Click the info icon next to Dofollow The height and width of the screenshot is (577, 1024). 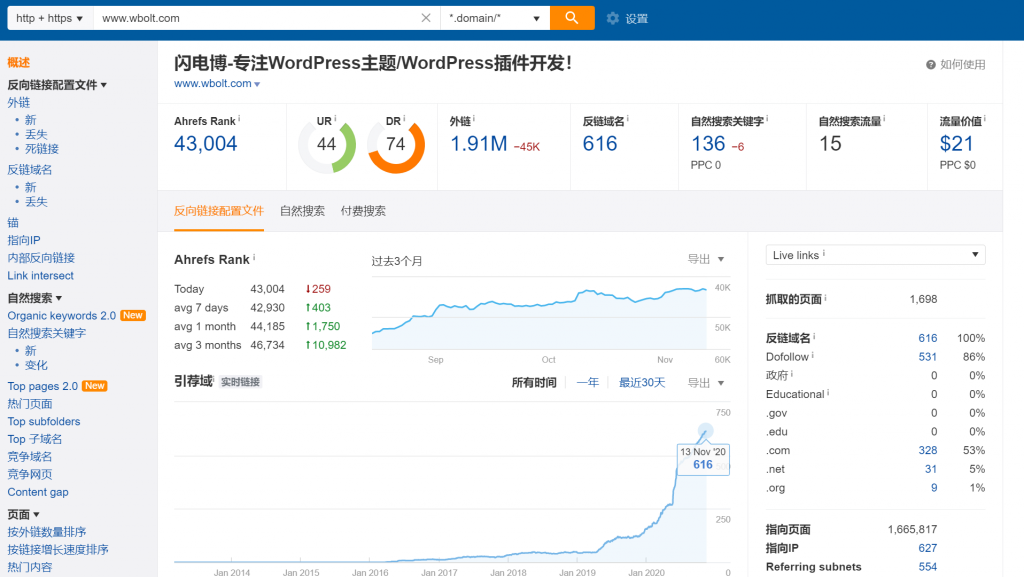tap(814, 356)
